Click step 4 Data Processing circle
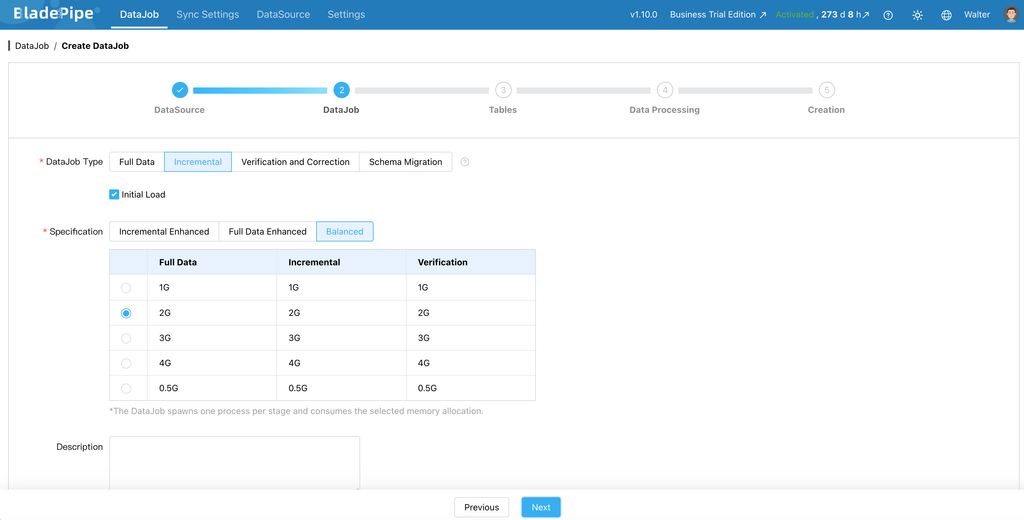Image resolution: width=1024 pixels, height=520 pixels. click(x=665, y=90)
